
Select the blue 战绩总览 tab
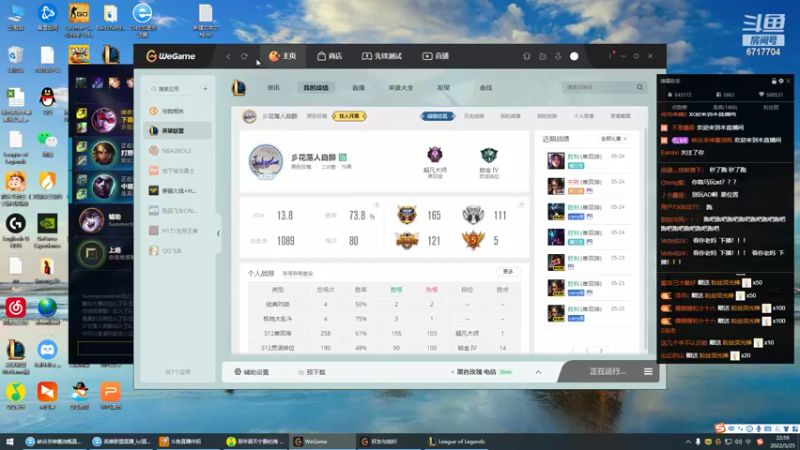click(437, 116)
